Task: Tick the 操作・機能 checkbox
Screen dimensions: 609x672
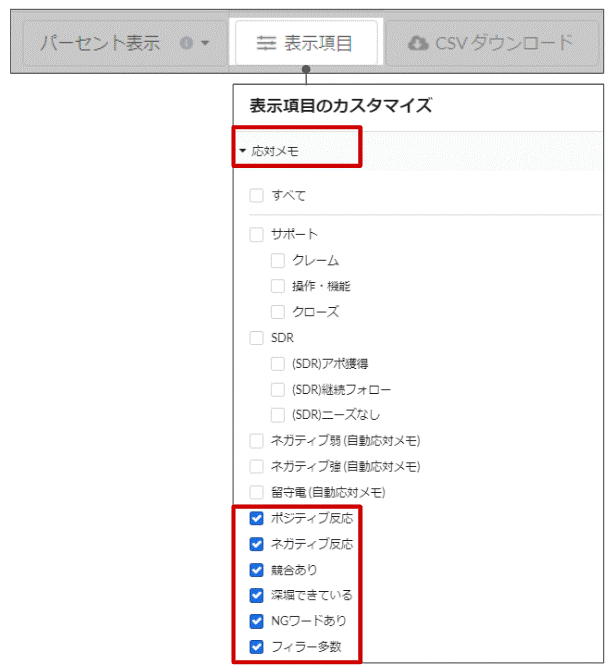Action: 278,286
